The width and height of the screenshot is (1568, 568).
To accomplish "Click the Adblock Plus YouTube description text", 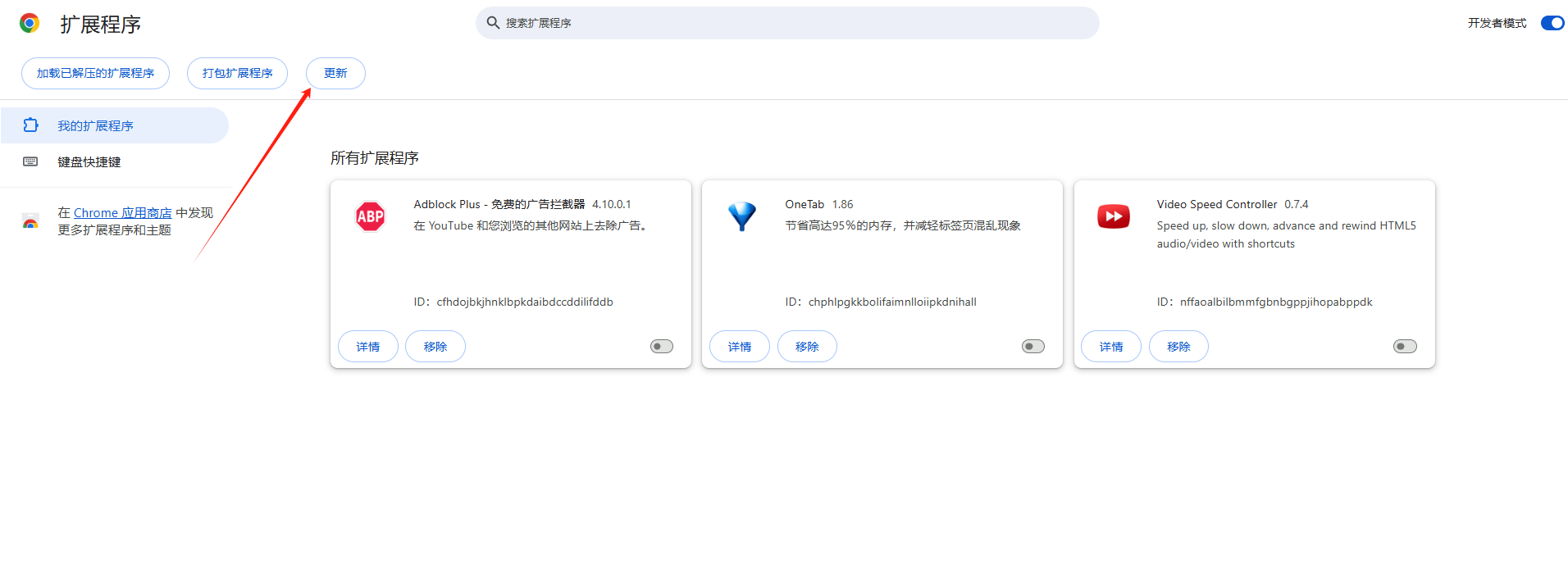I will pos(533,225).
